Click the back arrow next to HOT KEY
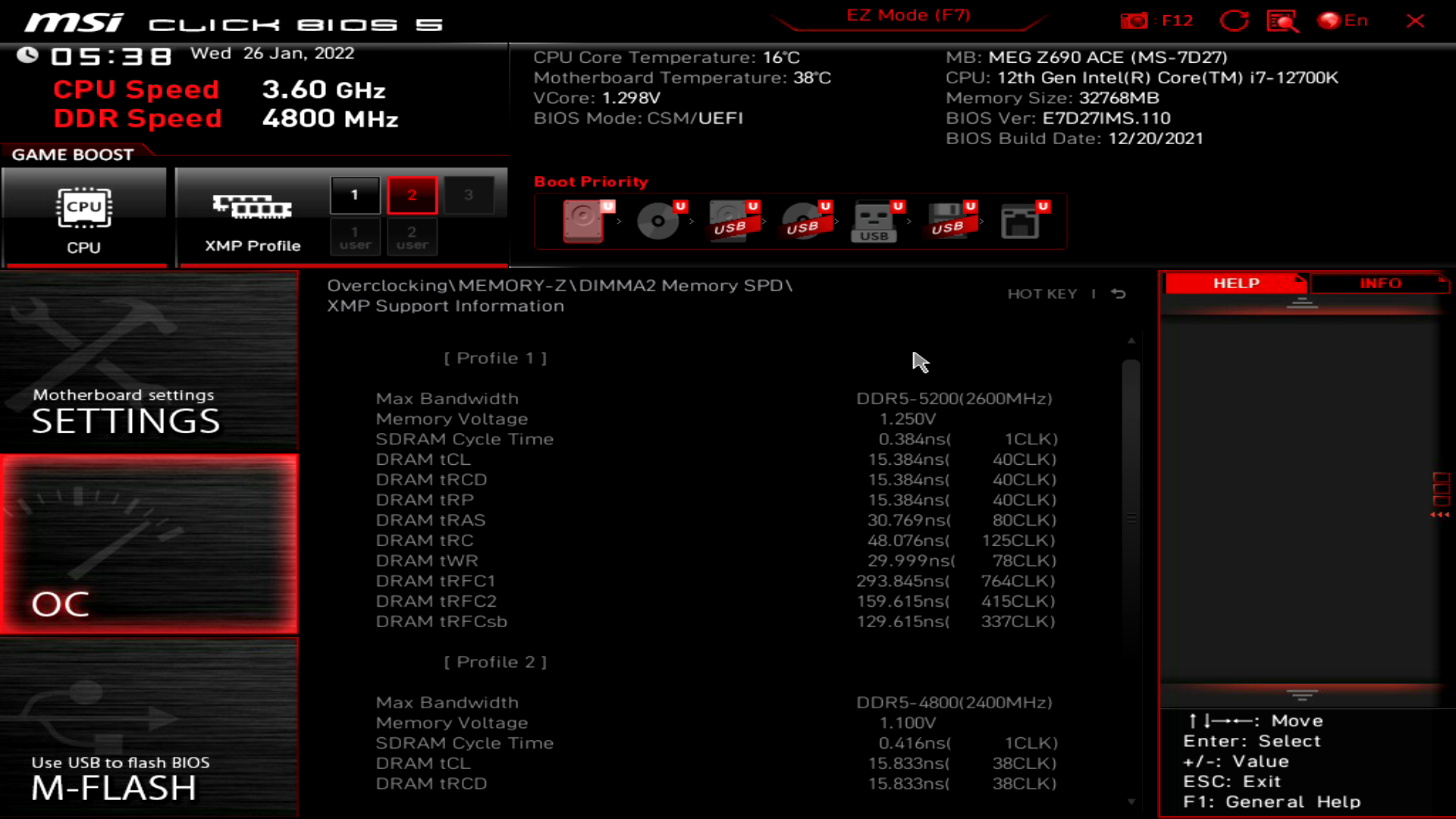 pos(1118,293)
